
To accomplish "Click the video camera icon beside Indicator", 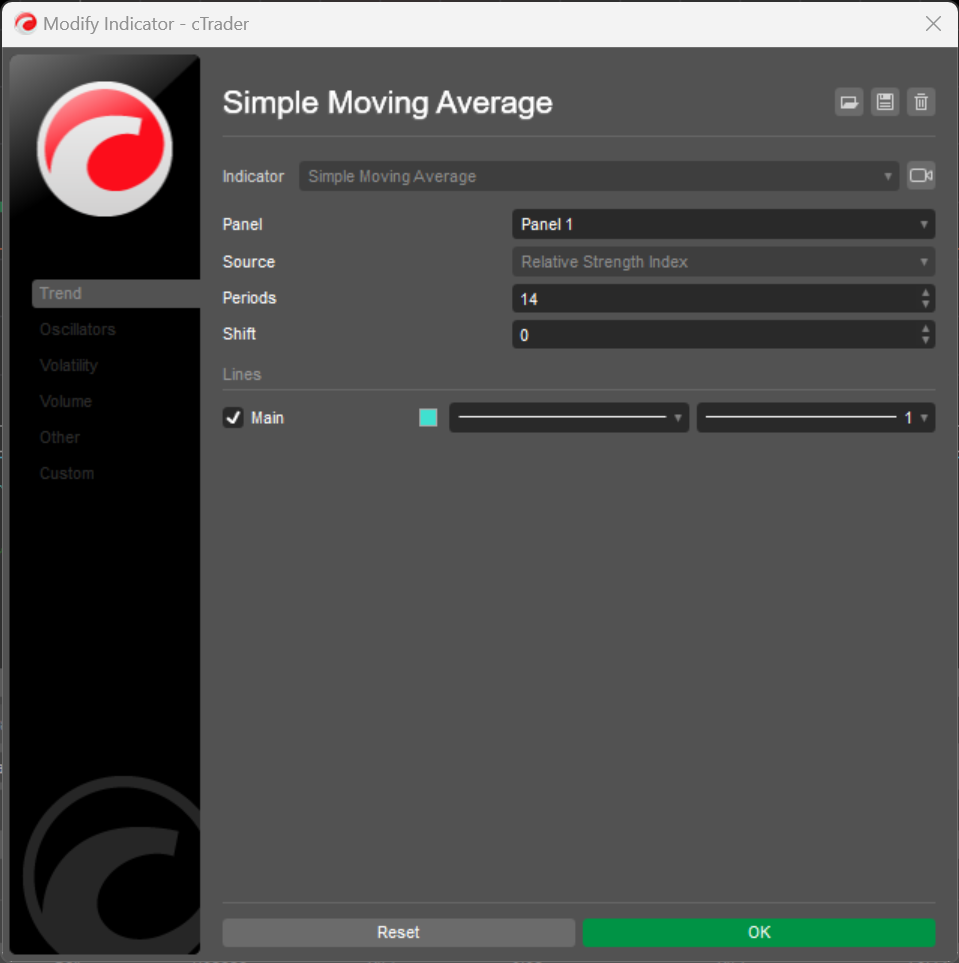I will (x=921, y=176).
